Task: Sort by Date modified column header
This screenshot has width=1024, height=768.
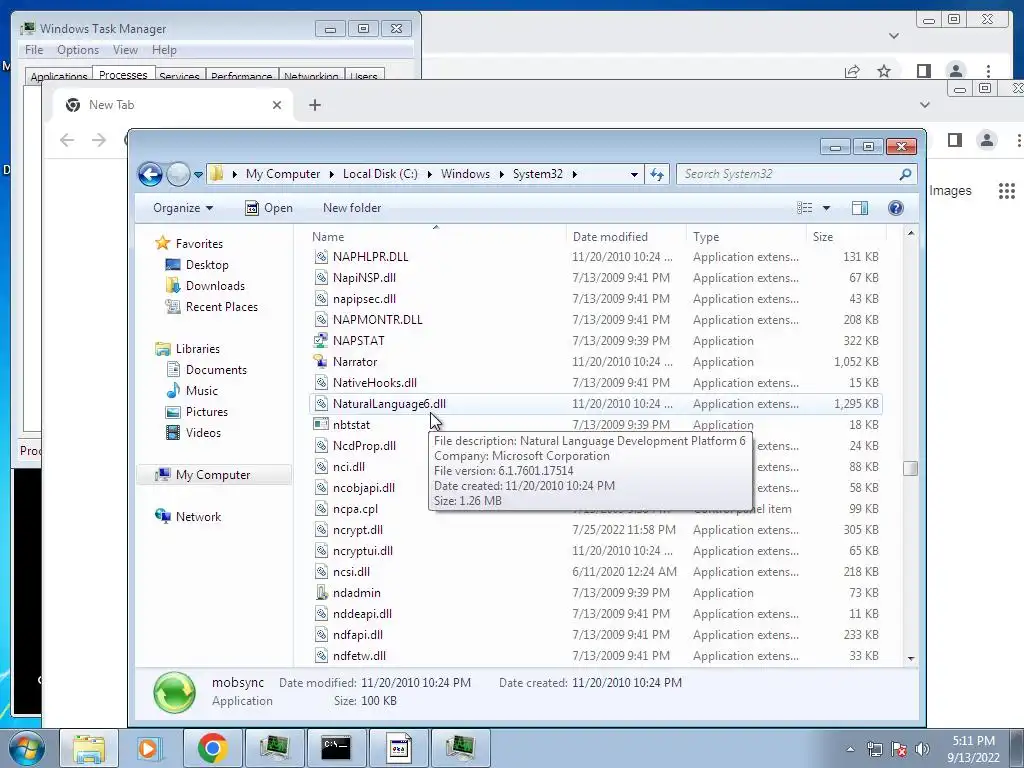Action: tap(610, 236)
